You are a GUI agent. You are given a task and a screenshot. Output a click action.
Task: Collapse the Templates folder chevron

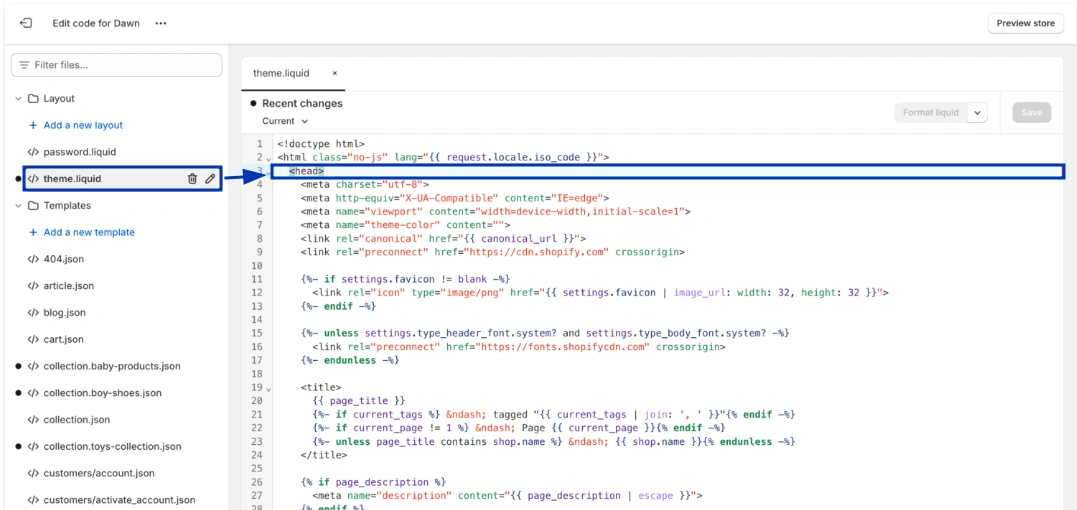[x=19, y=205]
